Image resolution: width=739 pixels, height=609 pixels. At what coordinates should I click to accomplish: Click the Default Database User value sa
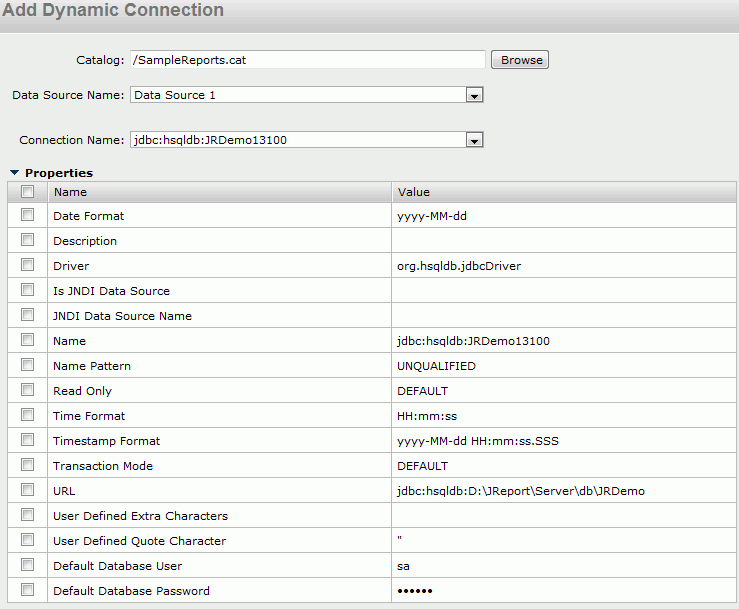click(x=403, y=566)
